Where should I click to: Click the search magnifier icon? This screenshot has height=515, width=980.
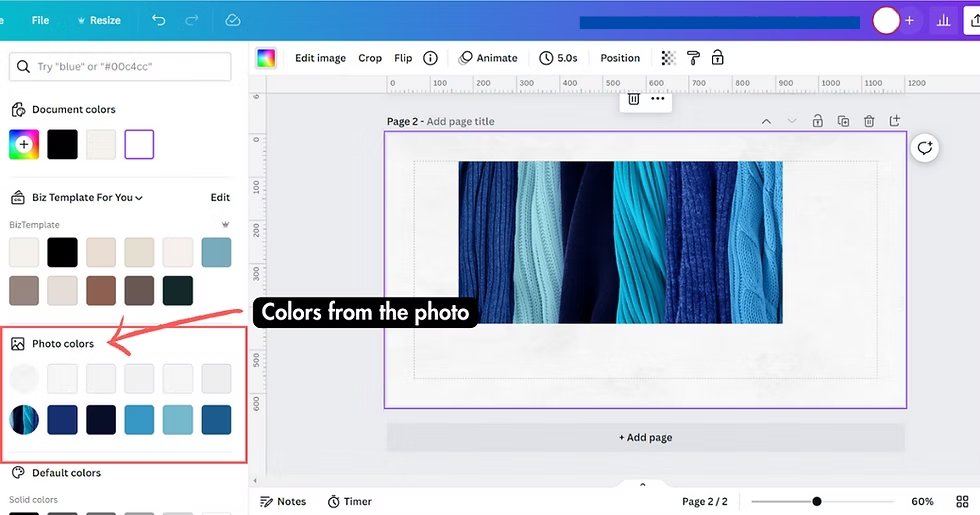click(x=23, y=66)
